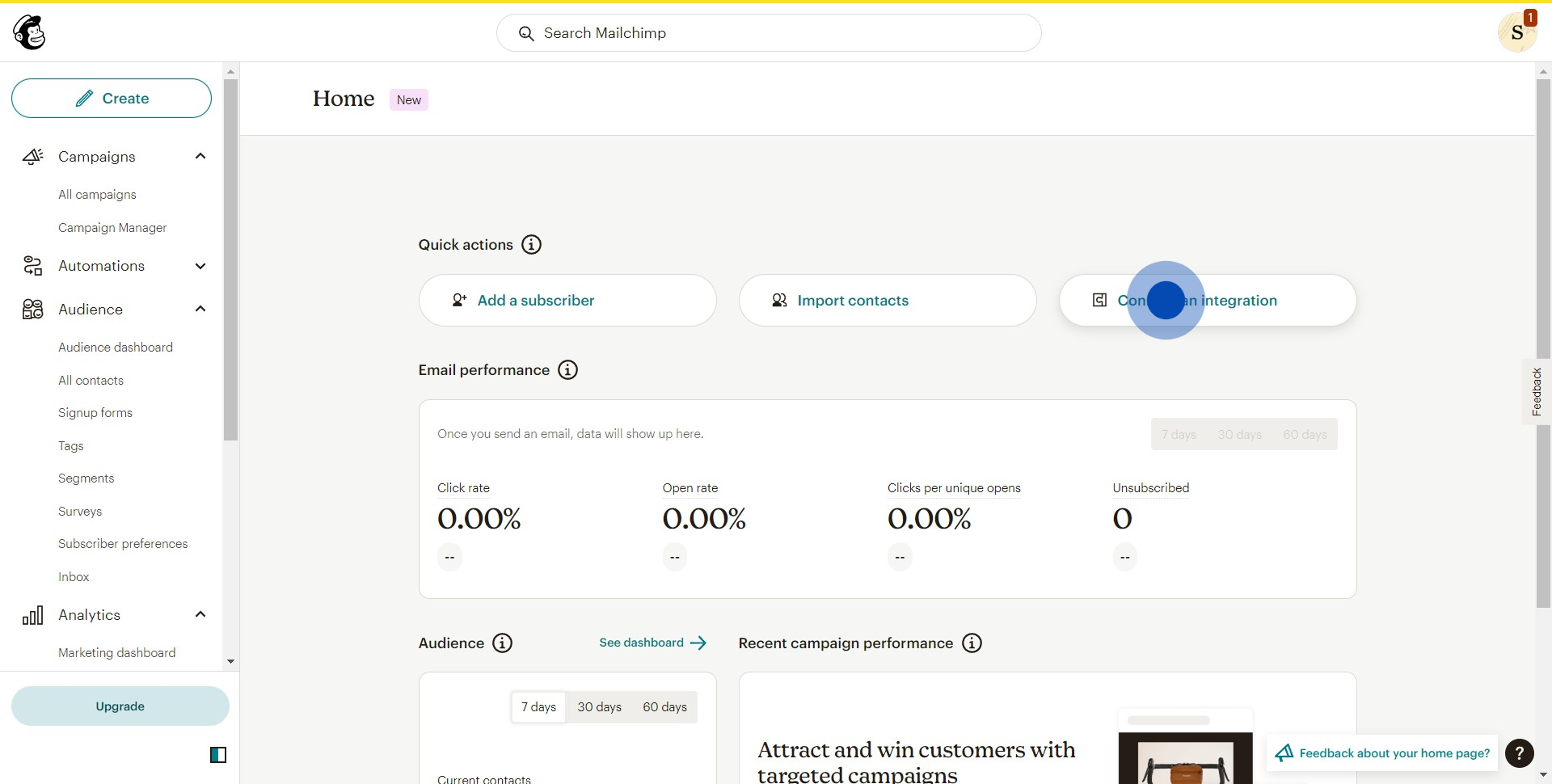Open the Audience section info icon

(502, 643)
